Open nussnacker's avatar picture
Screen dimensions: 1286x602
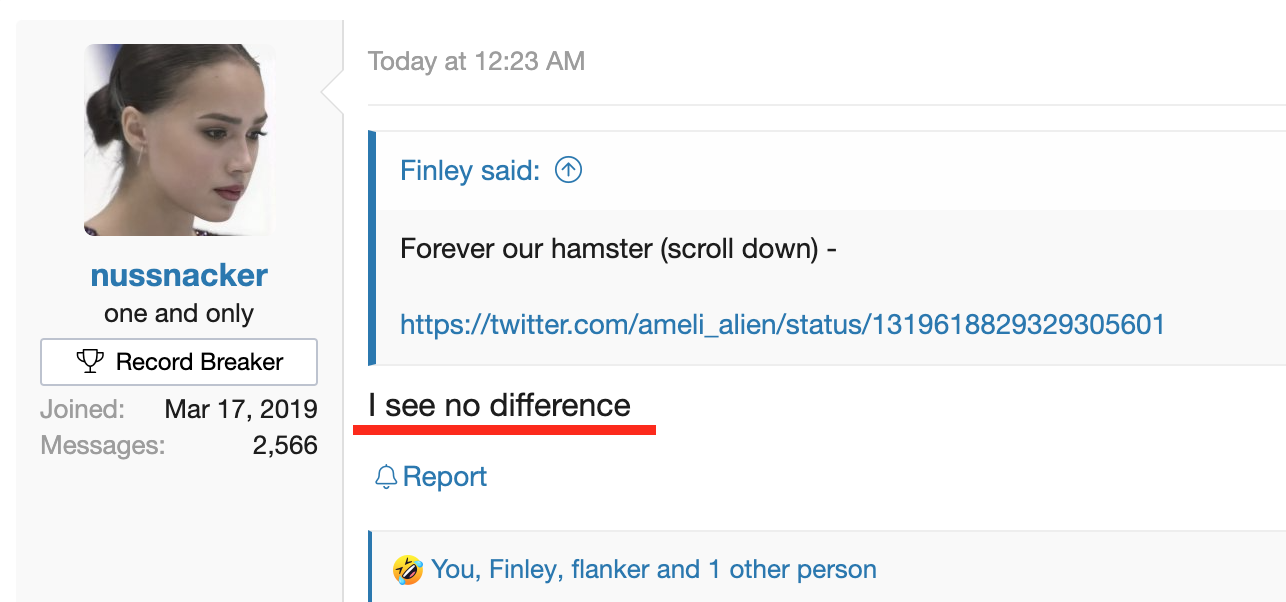(179, 140)
